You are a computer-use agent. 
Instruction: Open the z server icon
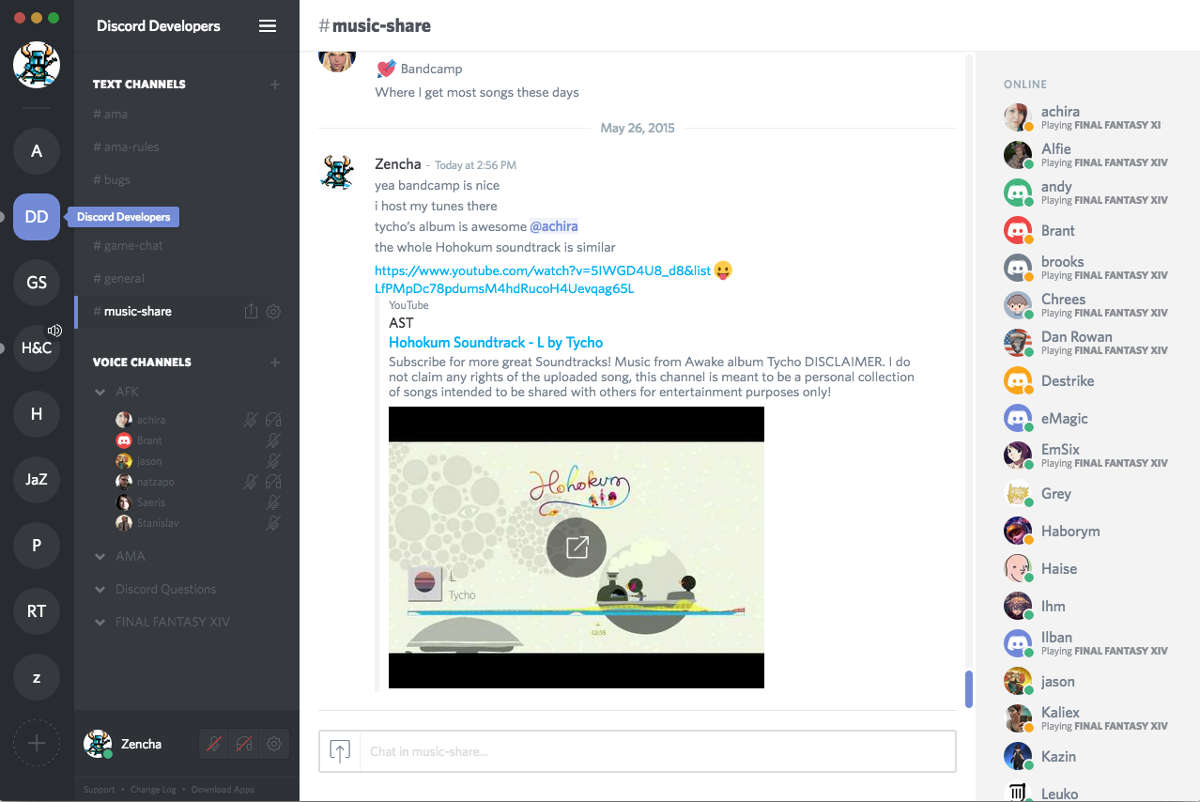(37, 677)
